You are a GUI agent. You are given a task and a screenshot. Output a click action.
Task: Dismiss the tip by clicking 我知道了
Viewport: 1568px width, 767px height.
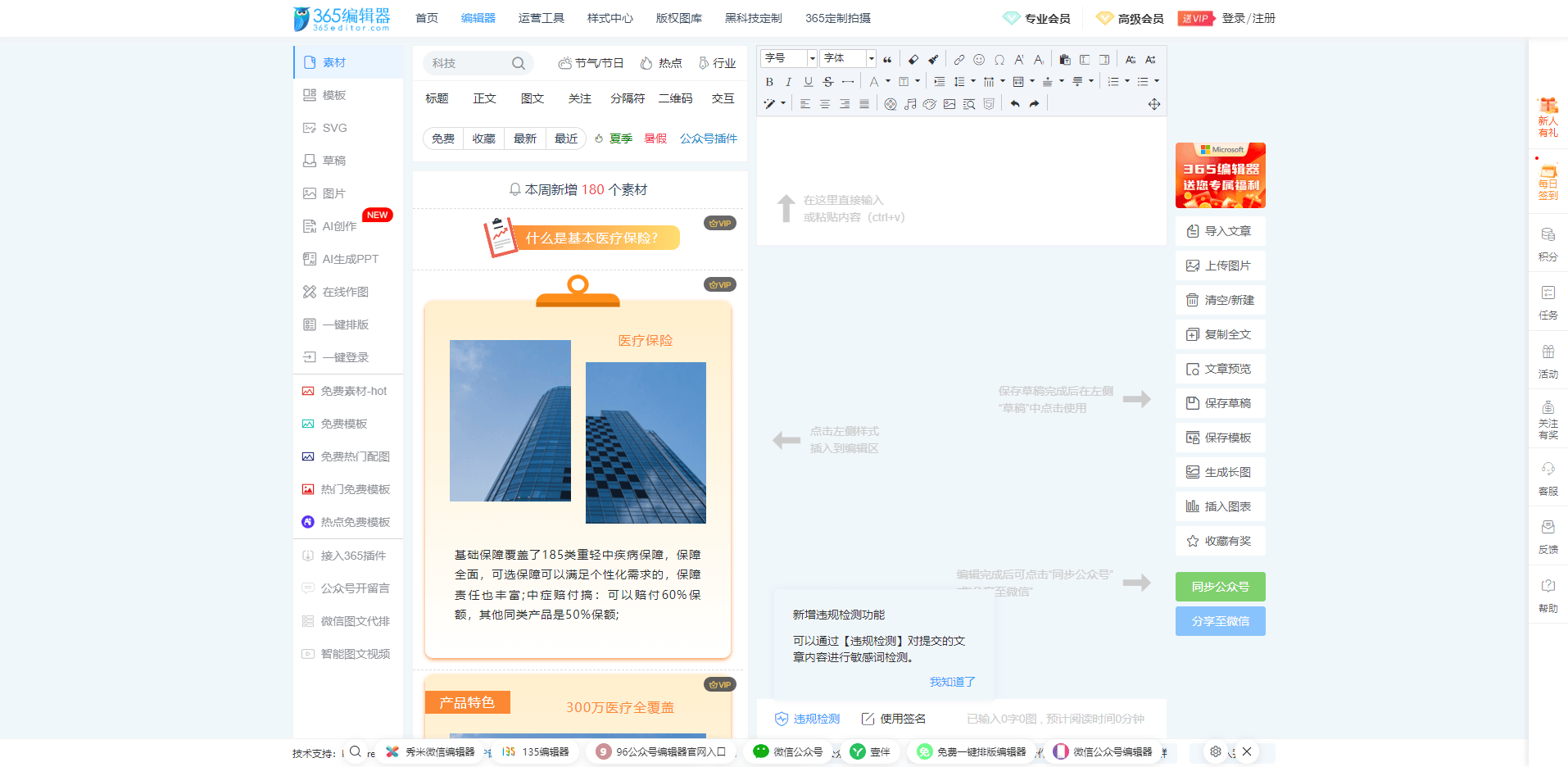[x=952, y=681]
